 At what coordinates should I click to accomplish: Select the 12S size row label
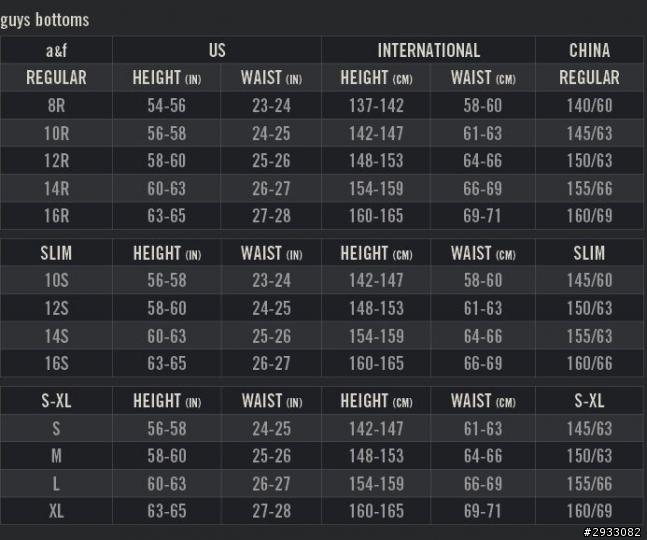click(57, 308)
